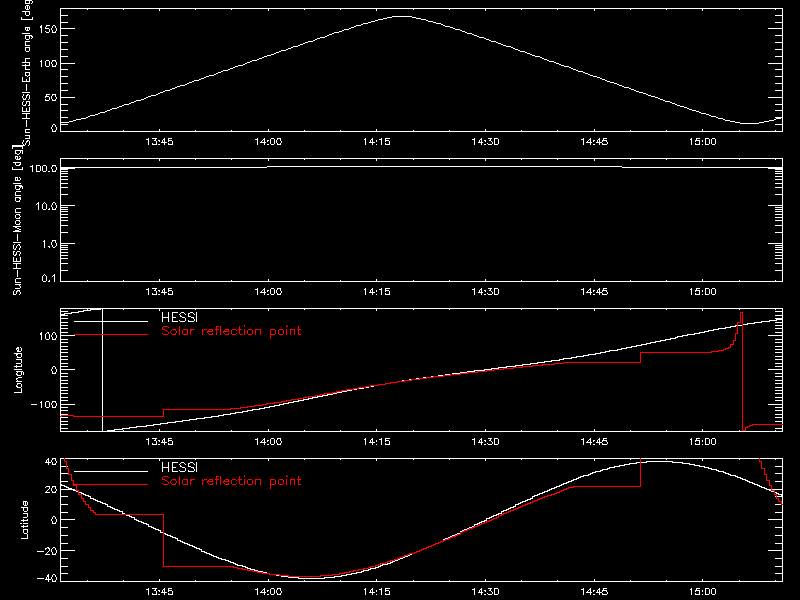The width and height of the screenshot is (800, 600).
Task: Select the 100 tick on Earth angle plot
Action: pos(47,64)
